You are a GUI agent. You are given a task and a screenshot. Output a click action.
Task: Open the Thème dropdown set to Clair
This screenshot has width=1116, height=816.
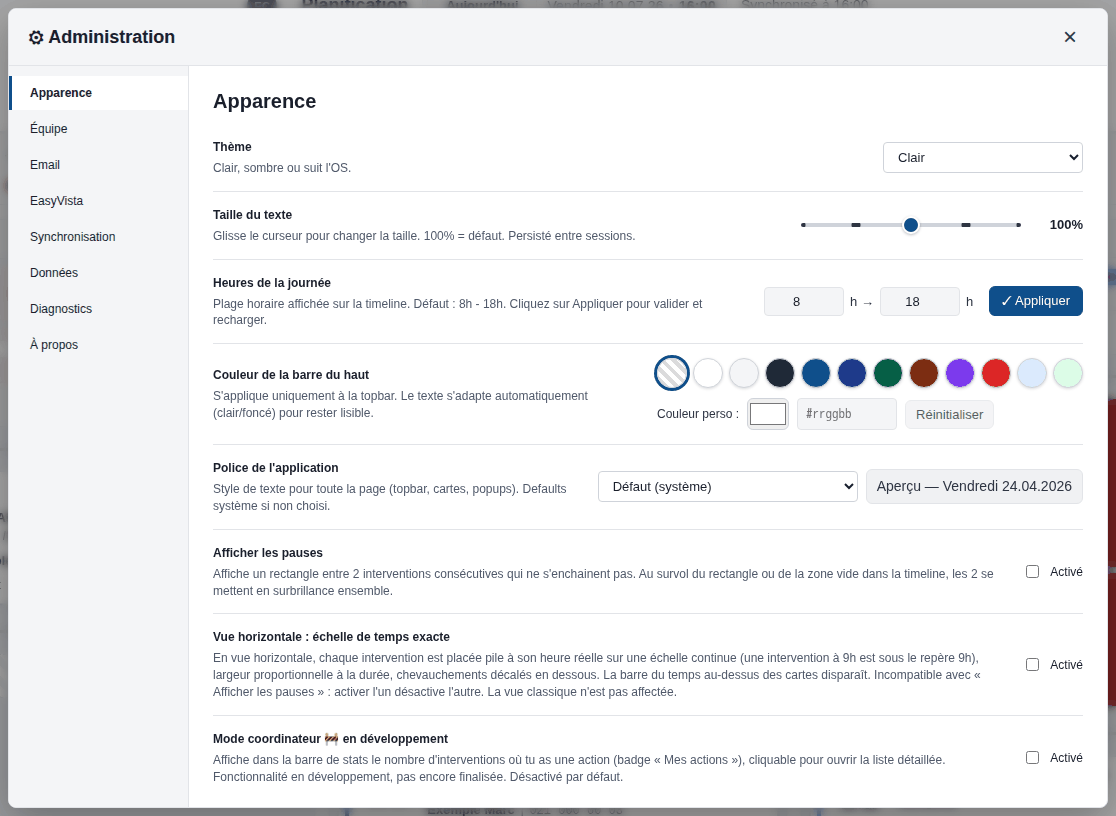pos(982,157)
